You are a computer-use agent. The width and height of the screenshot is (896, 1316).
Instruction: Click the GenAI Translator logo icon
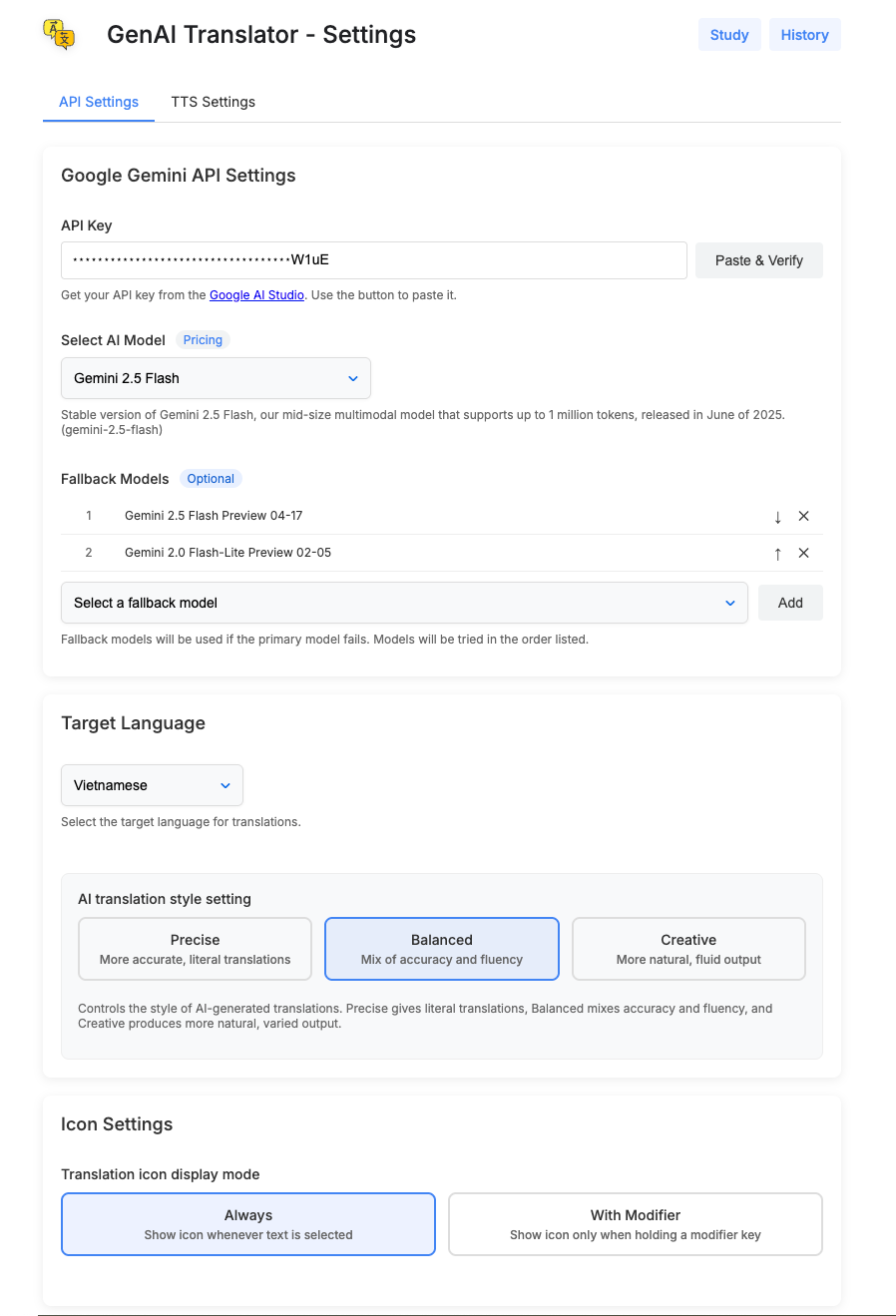pyautogui.click(x=59, y=34)
